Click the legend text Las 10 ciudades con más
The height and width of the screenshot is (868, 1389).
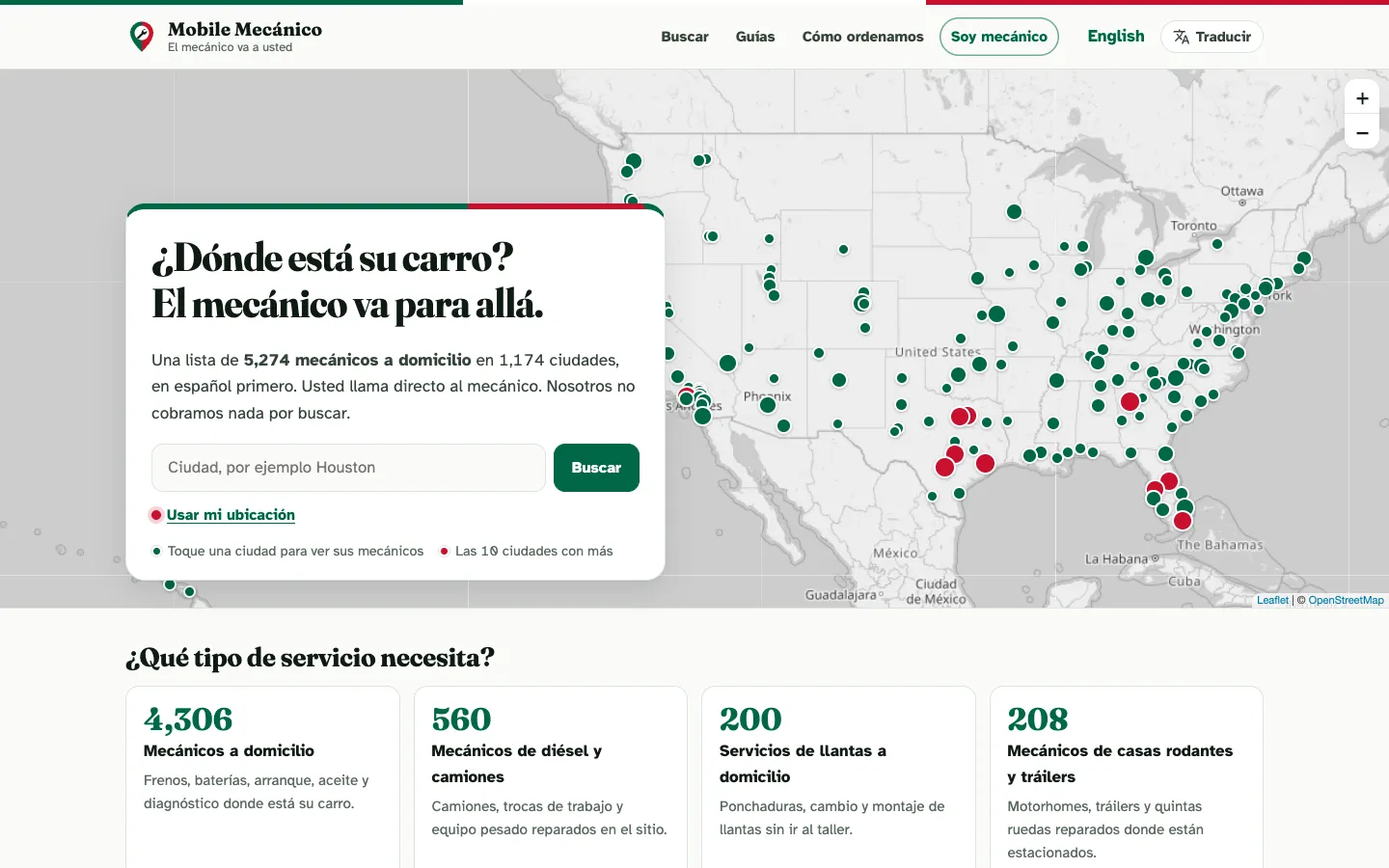point(534,551)
